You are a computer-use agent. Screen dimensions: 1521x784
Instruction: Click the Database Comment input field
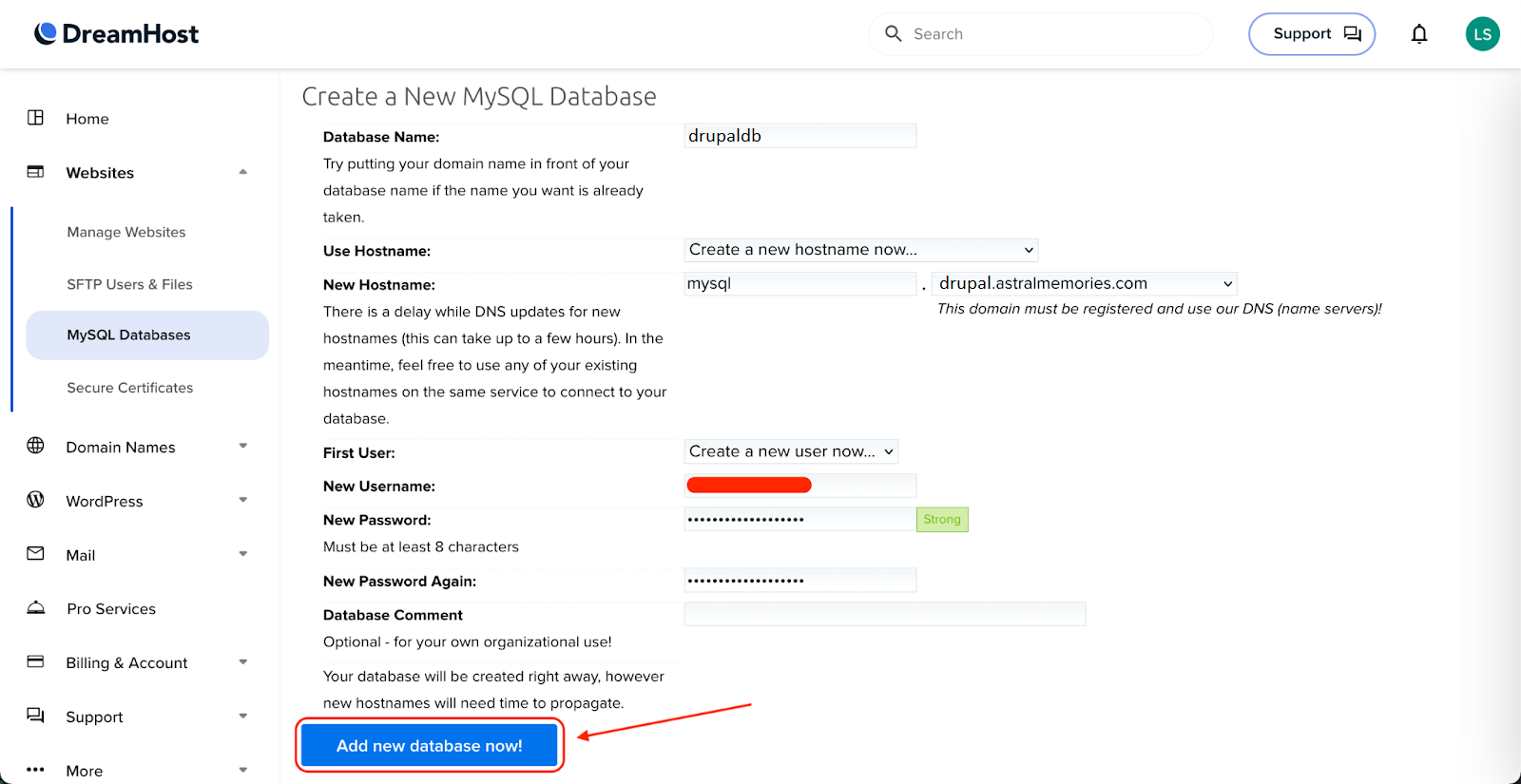884,615
